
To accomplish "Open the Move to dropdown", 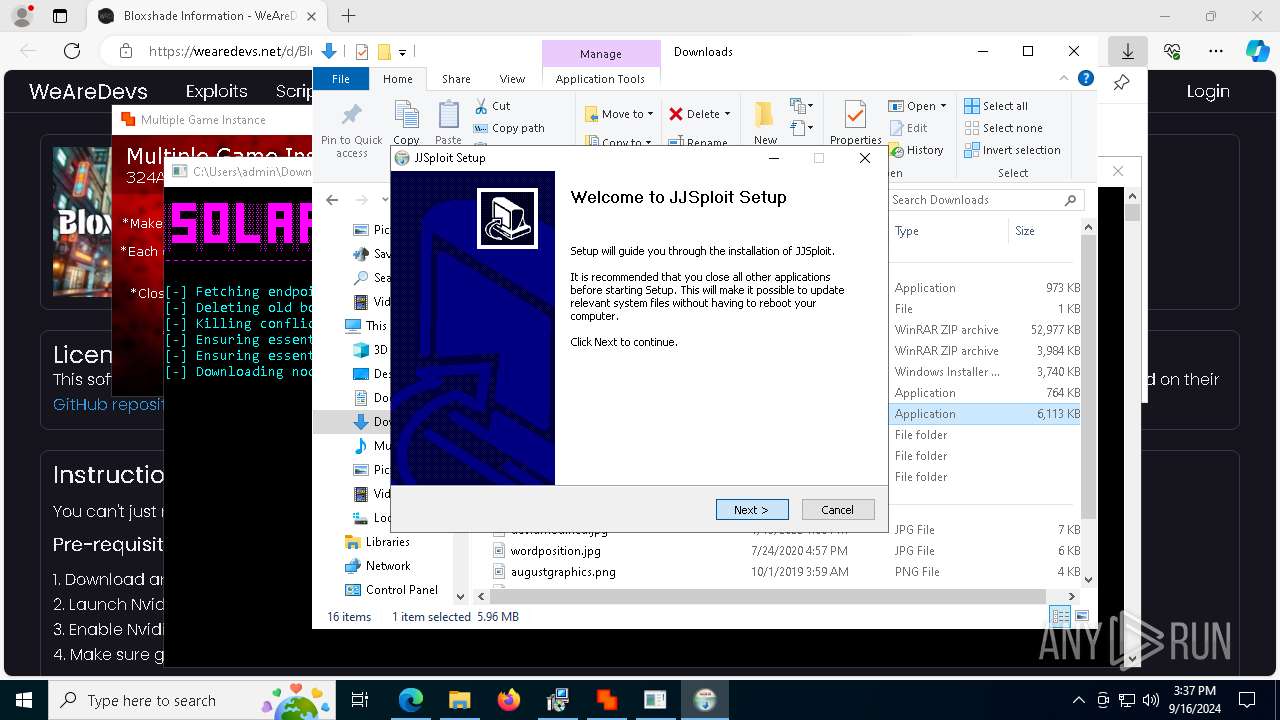I will (618, 114).
